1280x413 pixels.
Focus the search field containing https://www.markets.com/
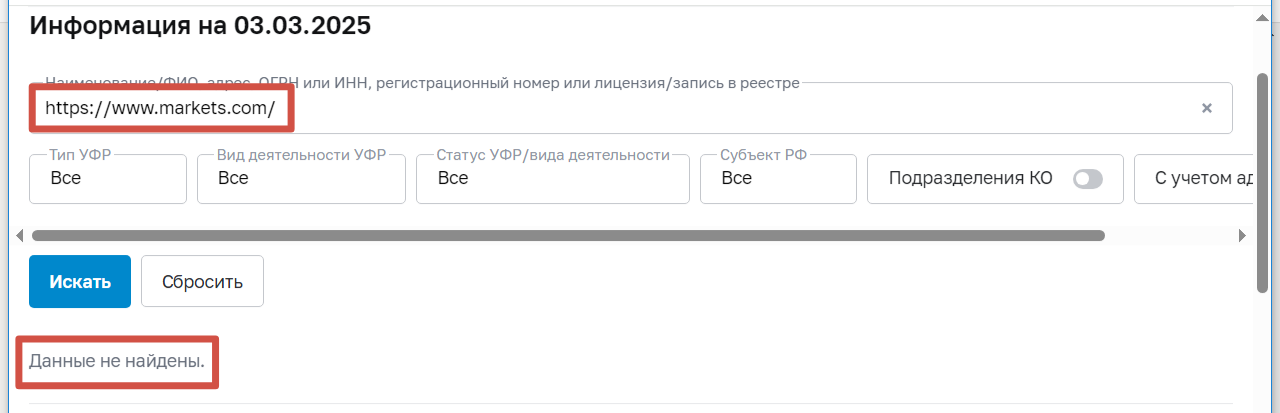(x=600, y=108)
